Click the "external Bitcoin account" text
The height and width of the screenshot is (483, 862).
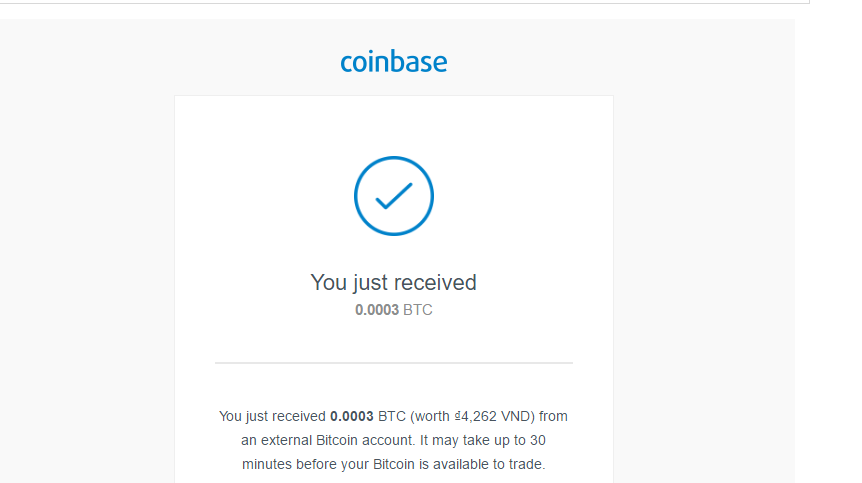coord(327,440)
